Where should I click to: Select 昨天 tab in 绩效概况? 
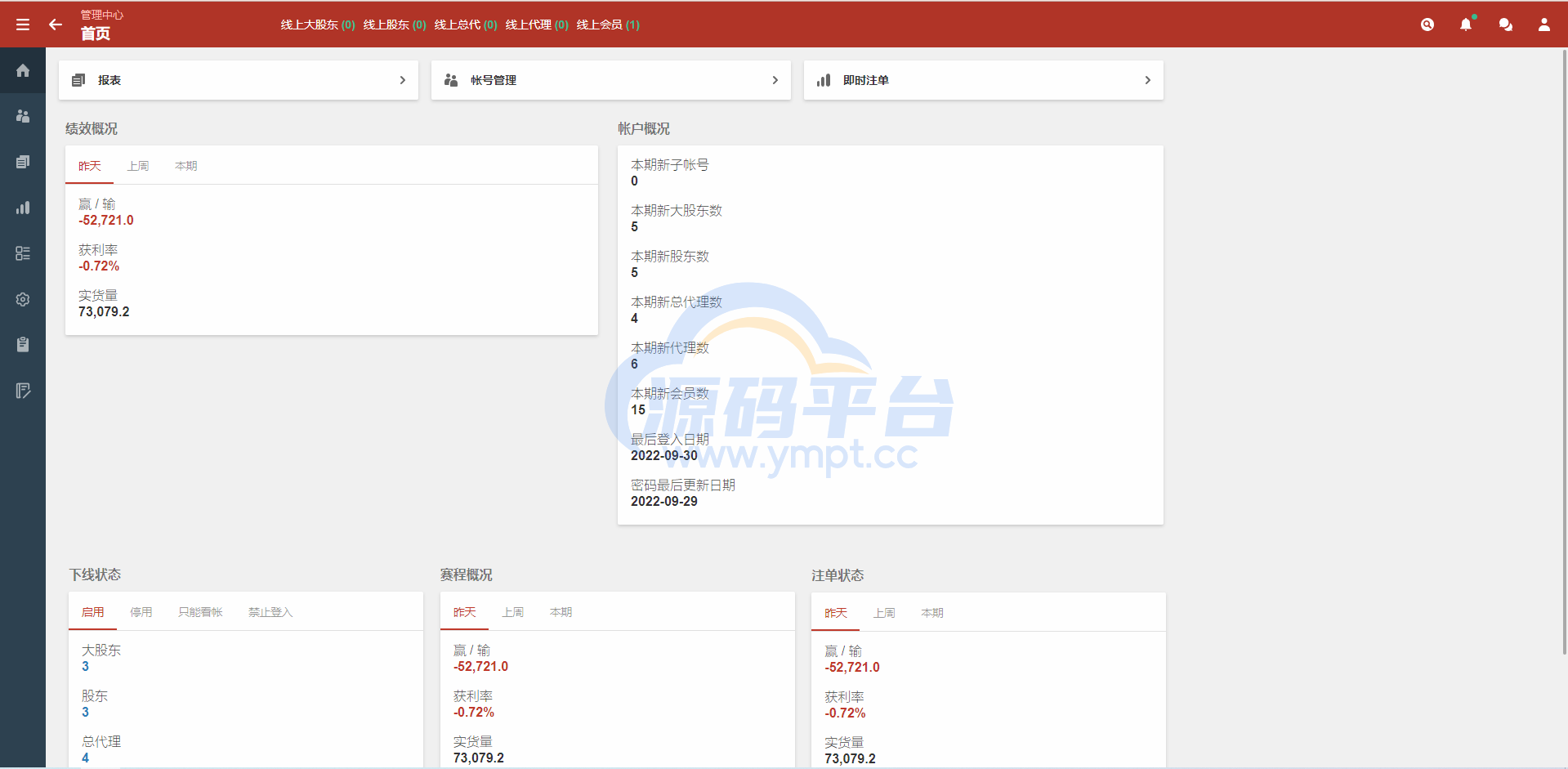90,166
